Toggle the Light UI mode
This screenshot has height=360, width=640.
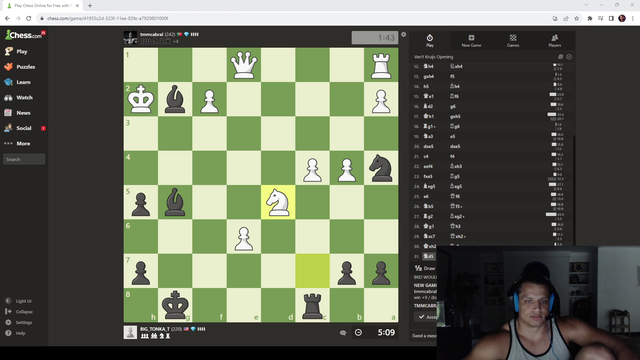(18, 301)
